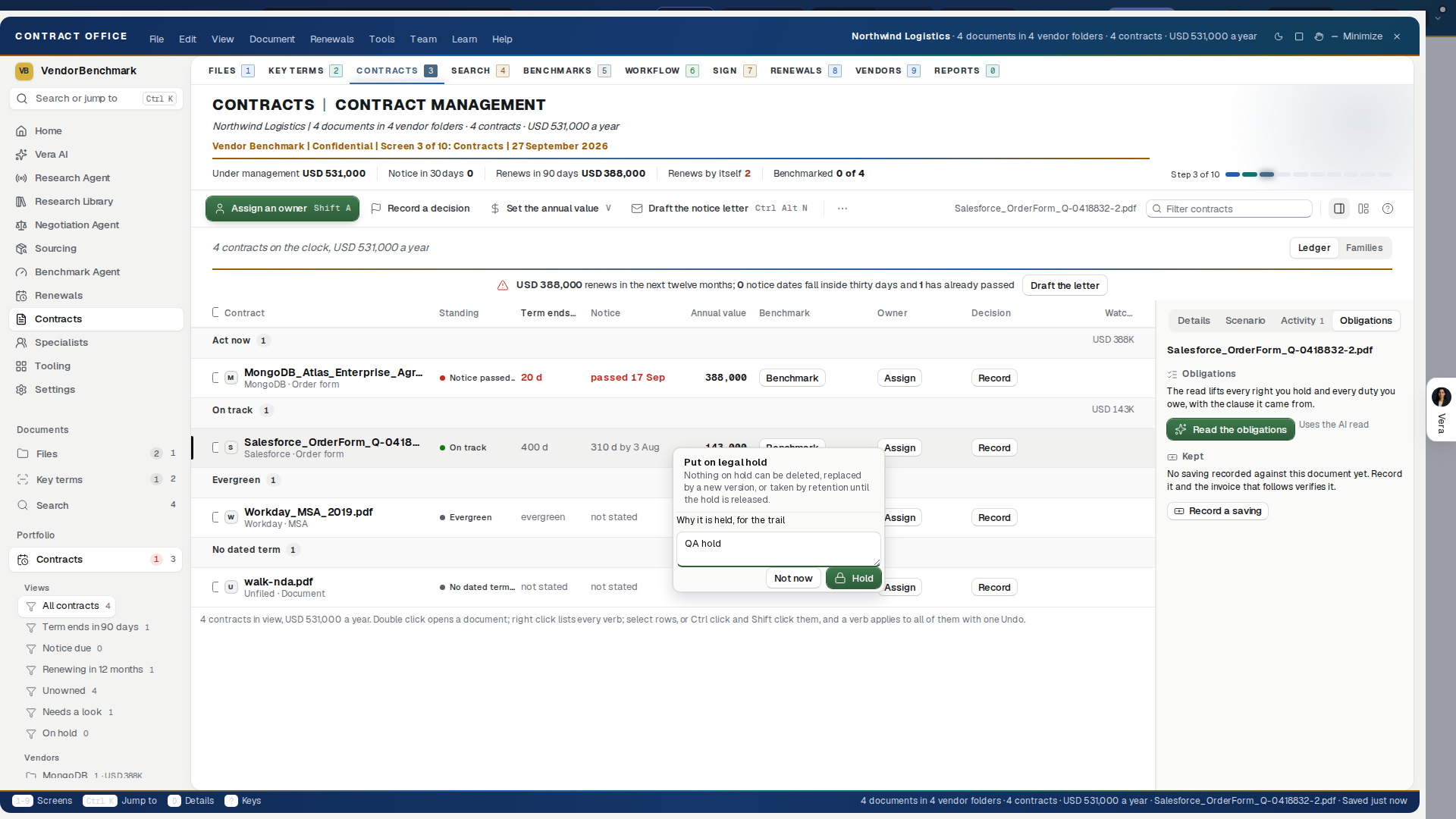
Task: Tick the MongoDB_Atlas contract checkbox
Action: tap(216, 377)
